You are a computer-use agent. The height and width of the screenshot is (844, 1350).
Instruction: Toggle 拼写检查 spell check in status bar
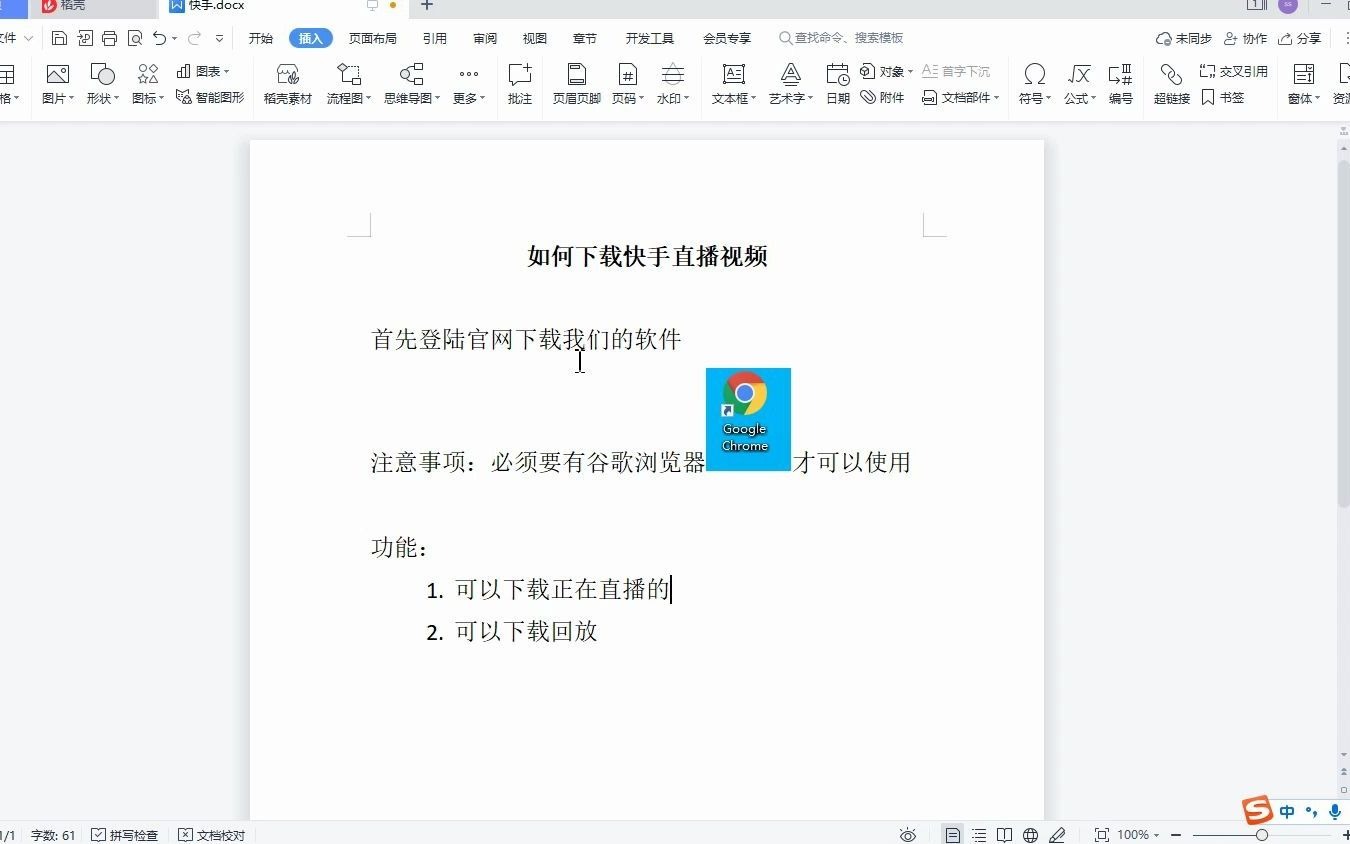click(x=124, y=835)
